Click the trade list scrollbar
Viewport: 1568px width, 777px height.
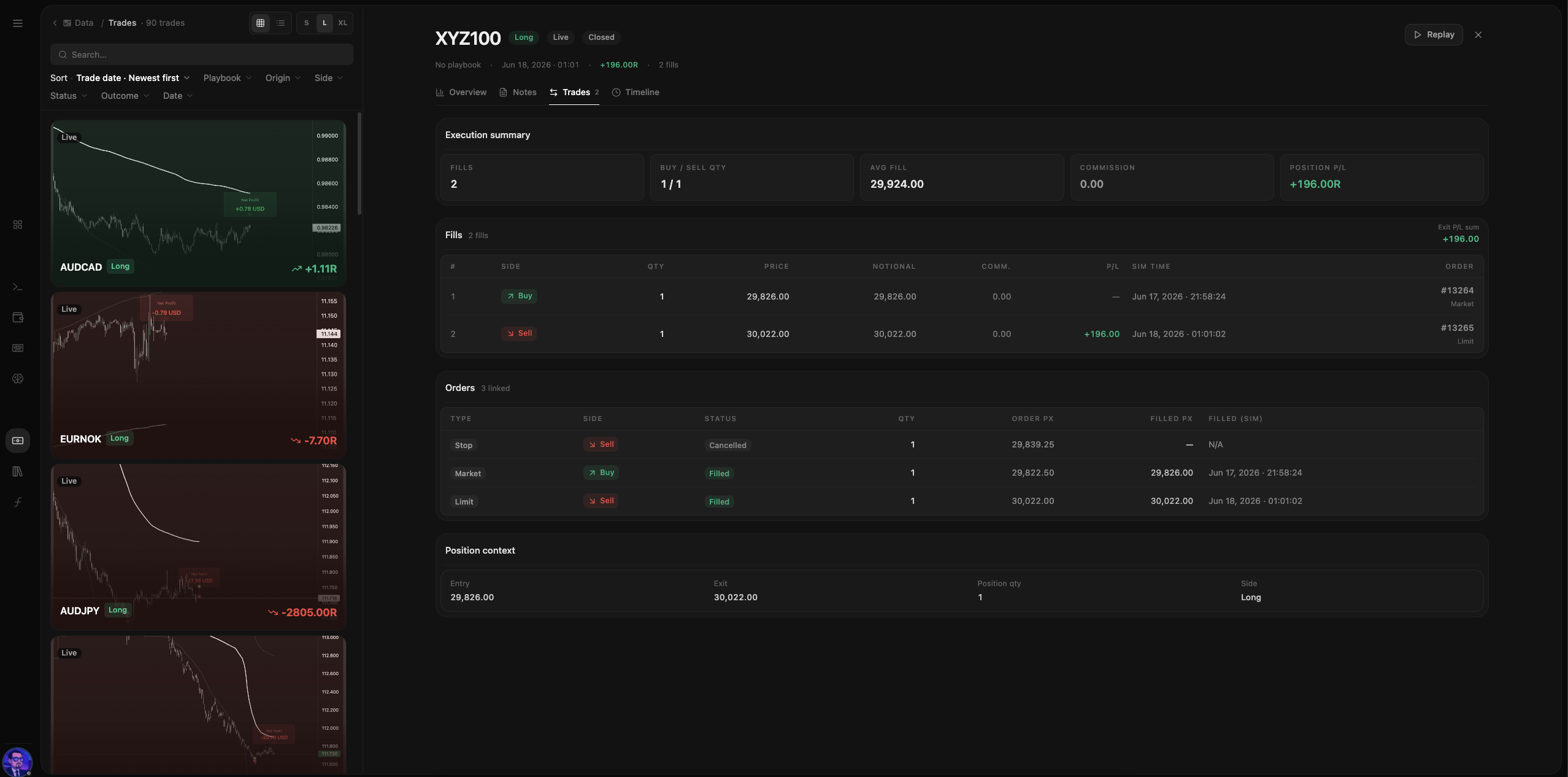359,163
